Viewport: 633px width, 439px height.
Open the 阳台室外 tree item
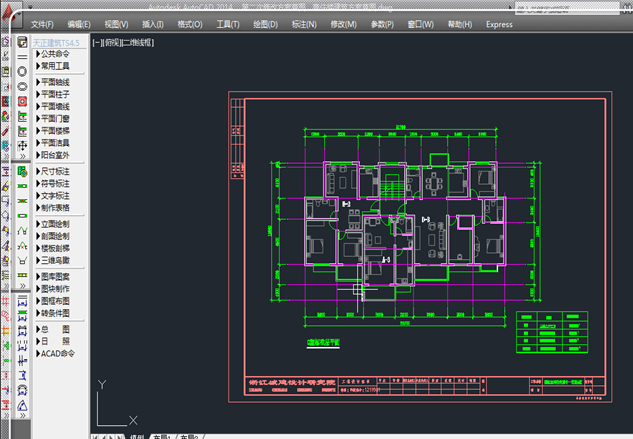pyautogui.click(x=53, y=155)
